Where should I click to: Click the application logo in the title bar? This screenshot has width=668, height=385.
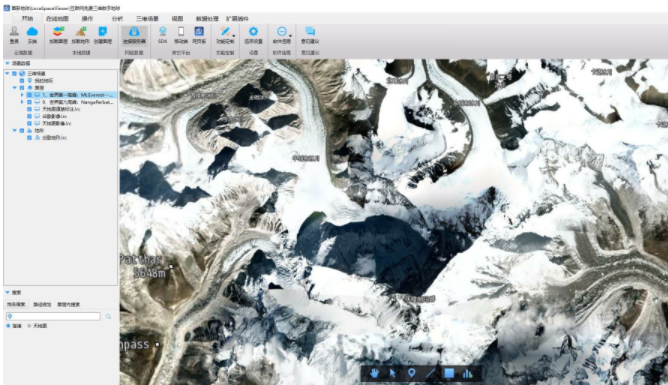pyautogui.click(x=6, y=8)
